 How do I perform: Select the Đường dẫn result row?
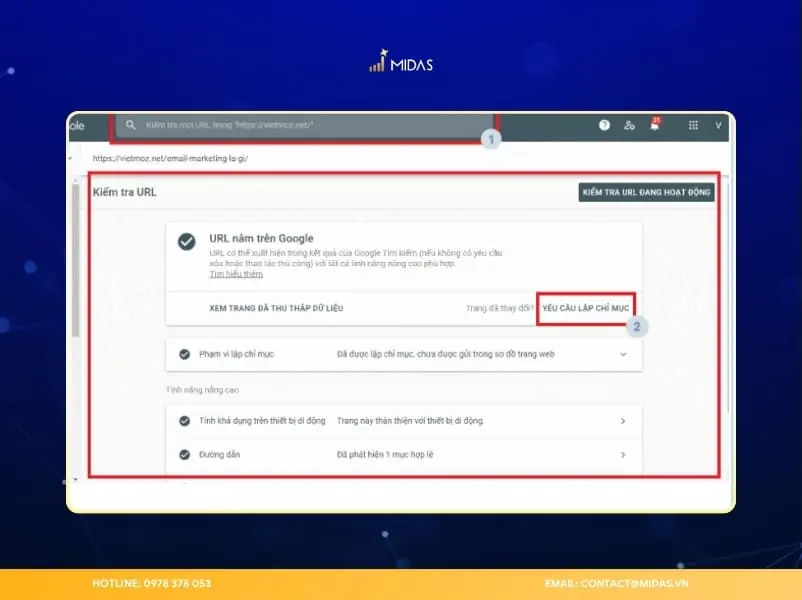(404, 455)
